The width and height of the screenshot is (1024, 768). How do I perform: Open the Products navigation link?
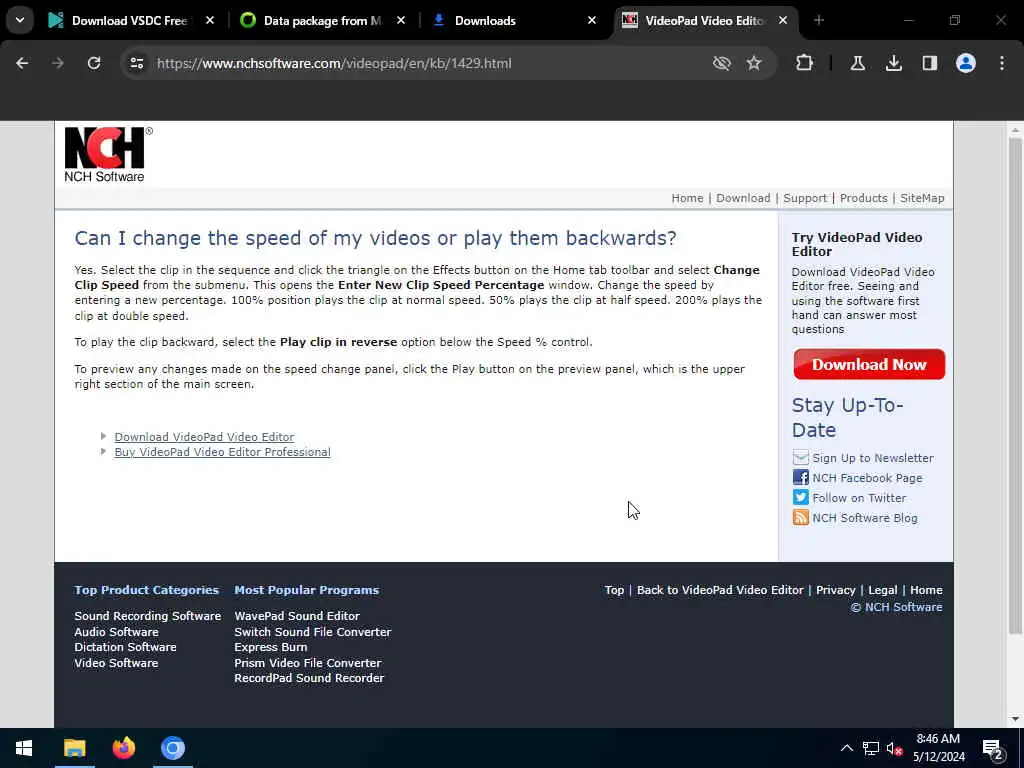tap(863, 198)
